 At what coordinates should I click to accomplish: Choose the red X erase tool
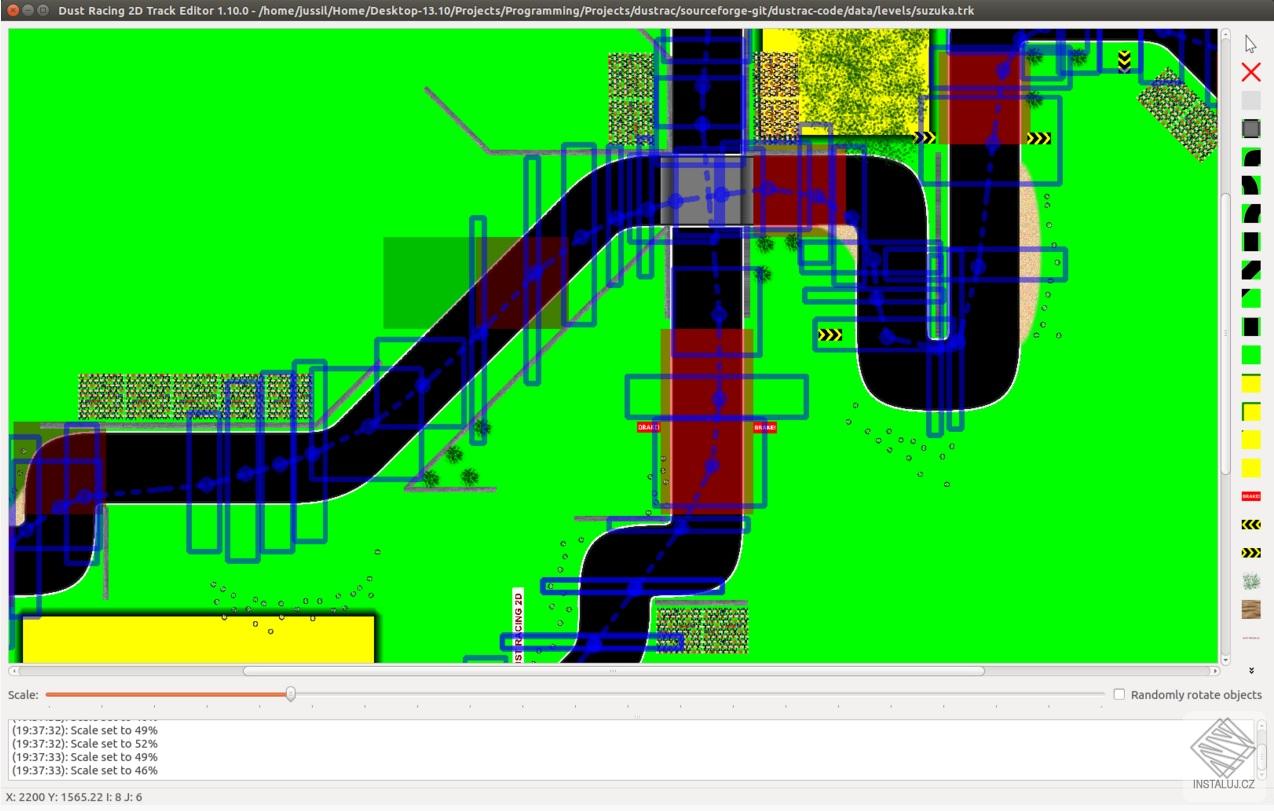pos(1250,72)
